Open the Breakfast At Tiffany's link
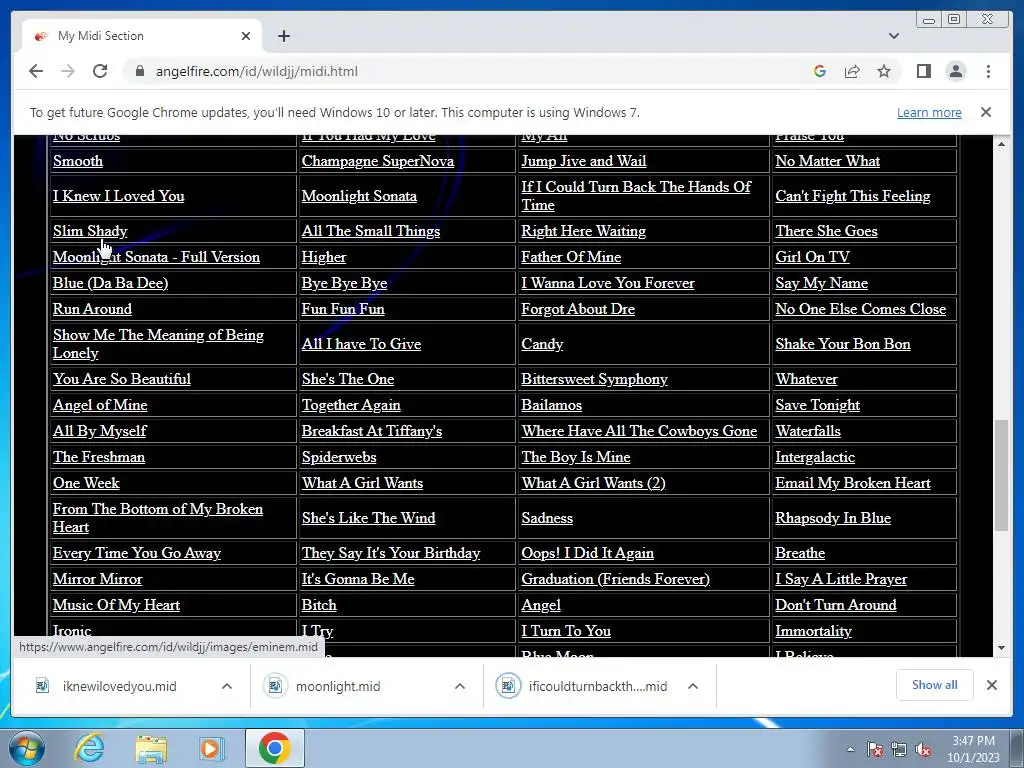The image size is (1024, 768). [x=372, y=431]
